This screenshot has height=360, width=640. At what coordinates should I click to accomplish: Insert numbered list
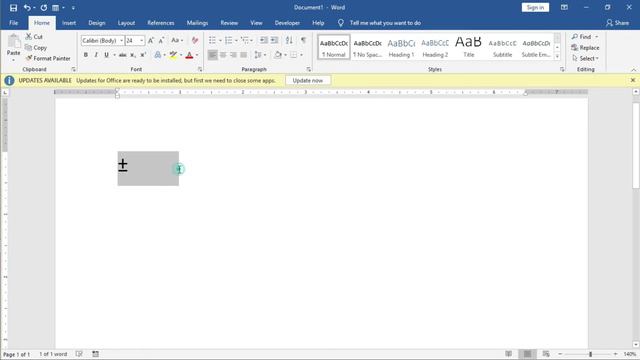point(229,40)
